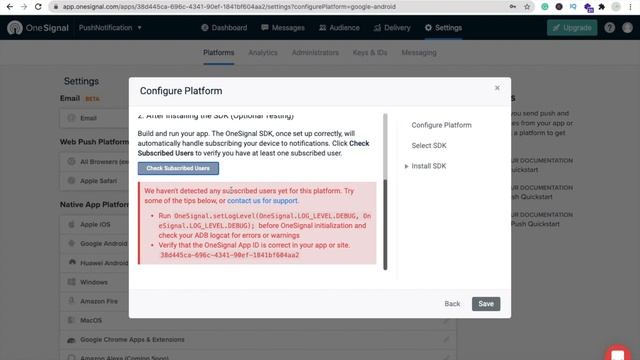
Task: Go to Dashboard
Action: (x=224, y=28)
